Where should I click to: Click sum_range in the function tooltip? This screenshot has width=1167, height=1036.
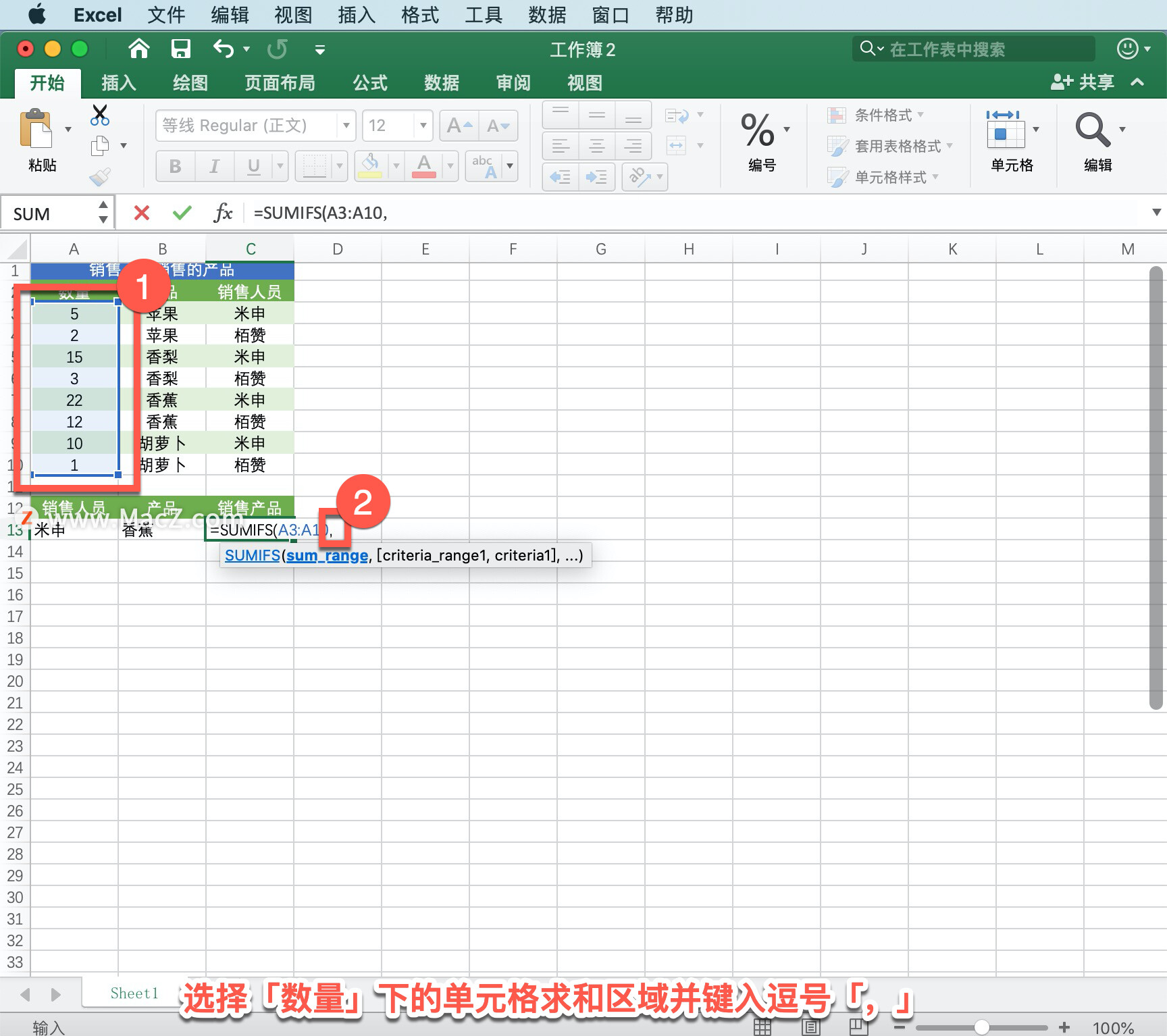(327, 556)
